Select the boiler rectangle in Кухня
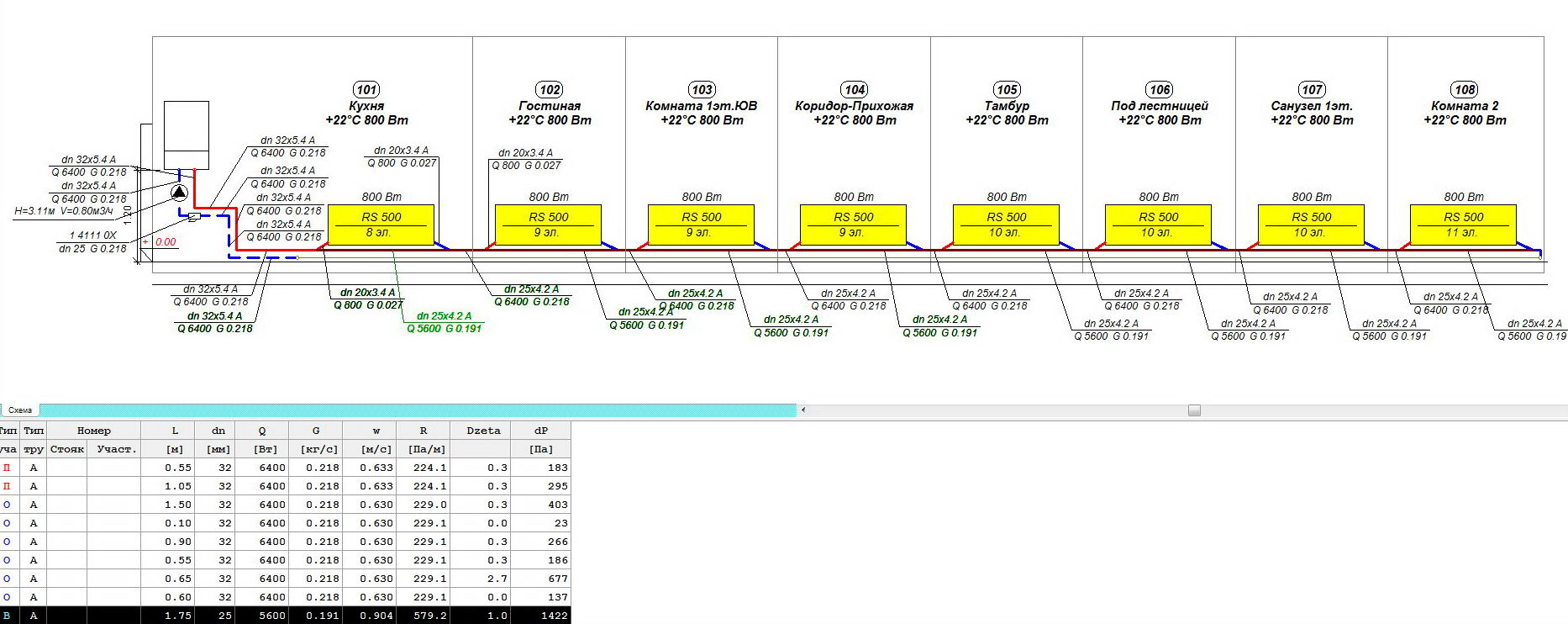The width and height of the screenshot is (1568, 624). click(x=186, y=135)
